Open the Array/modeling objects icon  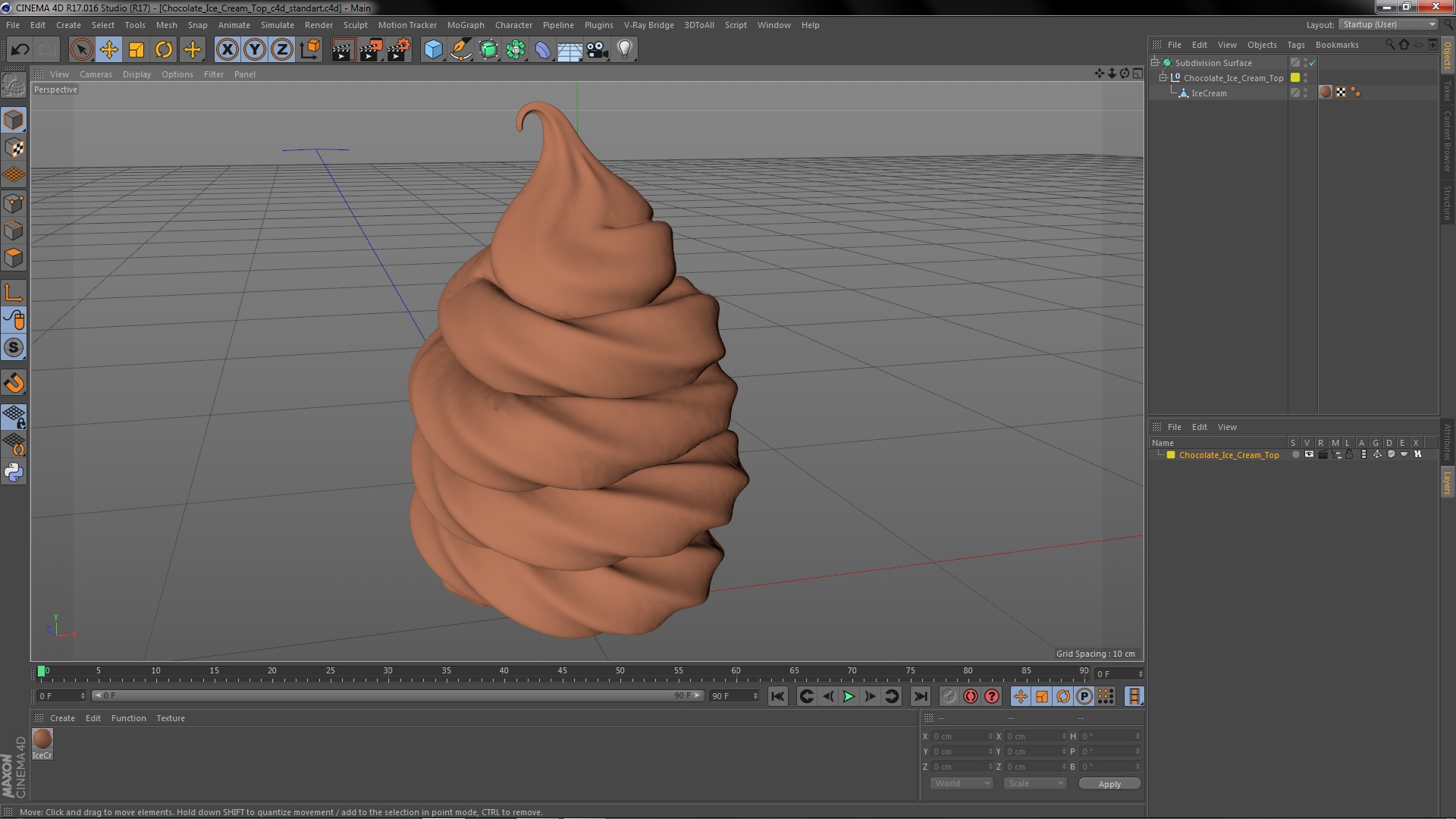516,50
